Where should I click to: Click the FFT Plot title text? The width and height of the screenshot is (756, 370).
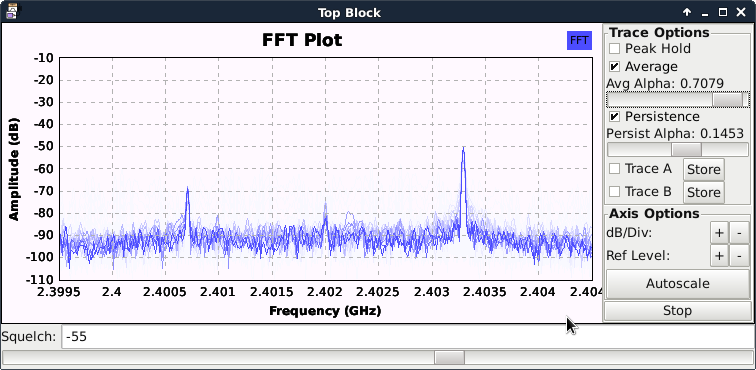302,40
